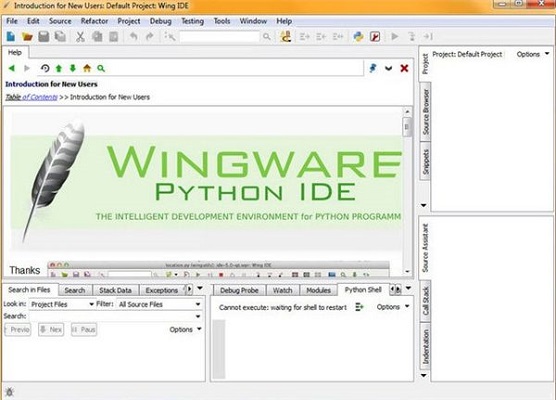Click the bug icon in status bar
The image size is (556, 400).
10,392
